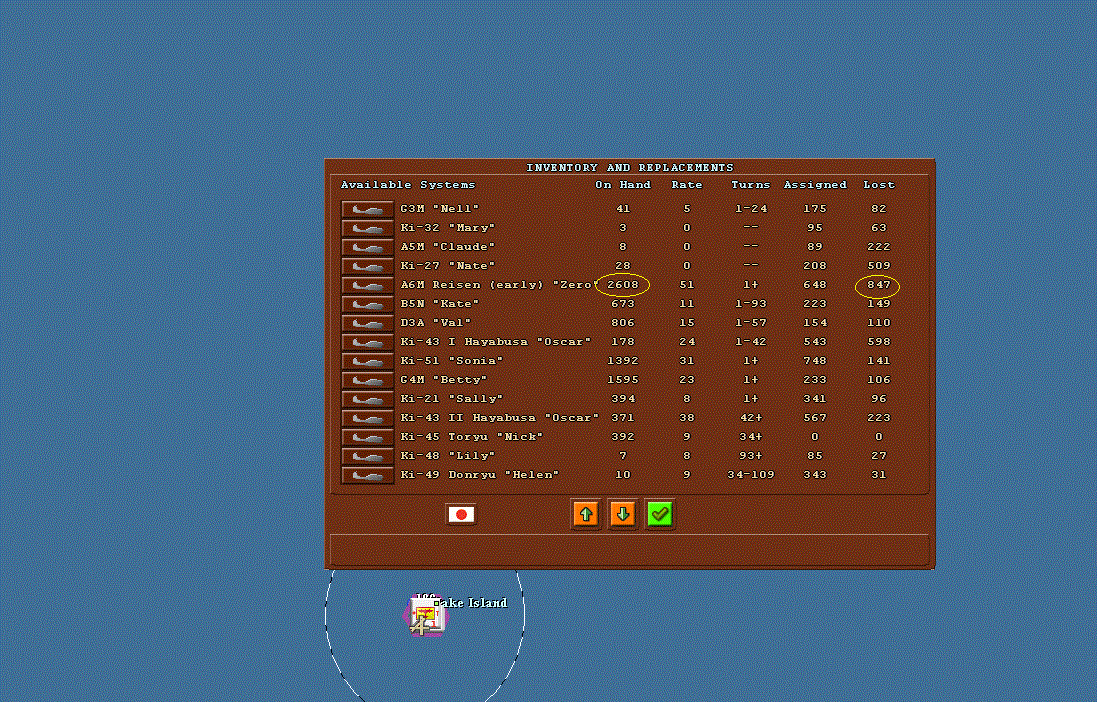
Task: Click the aircraft icon for A5M "Claude"
Action: coord(367,247)
